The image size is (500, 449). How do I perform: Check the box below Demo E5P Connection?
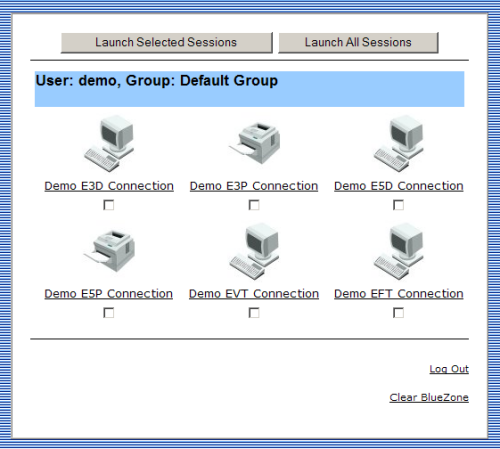(x=109, y=313)
